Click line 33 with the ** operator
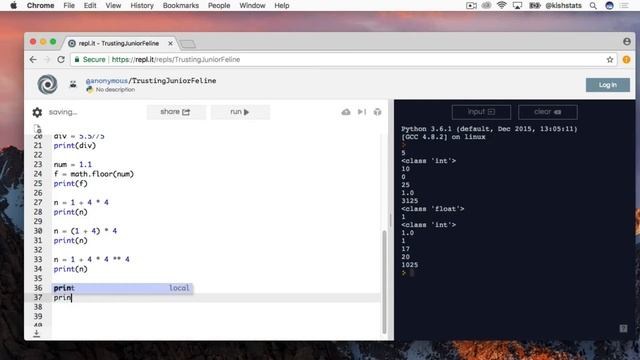 pos(91,260)
